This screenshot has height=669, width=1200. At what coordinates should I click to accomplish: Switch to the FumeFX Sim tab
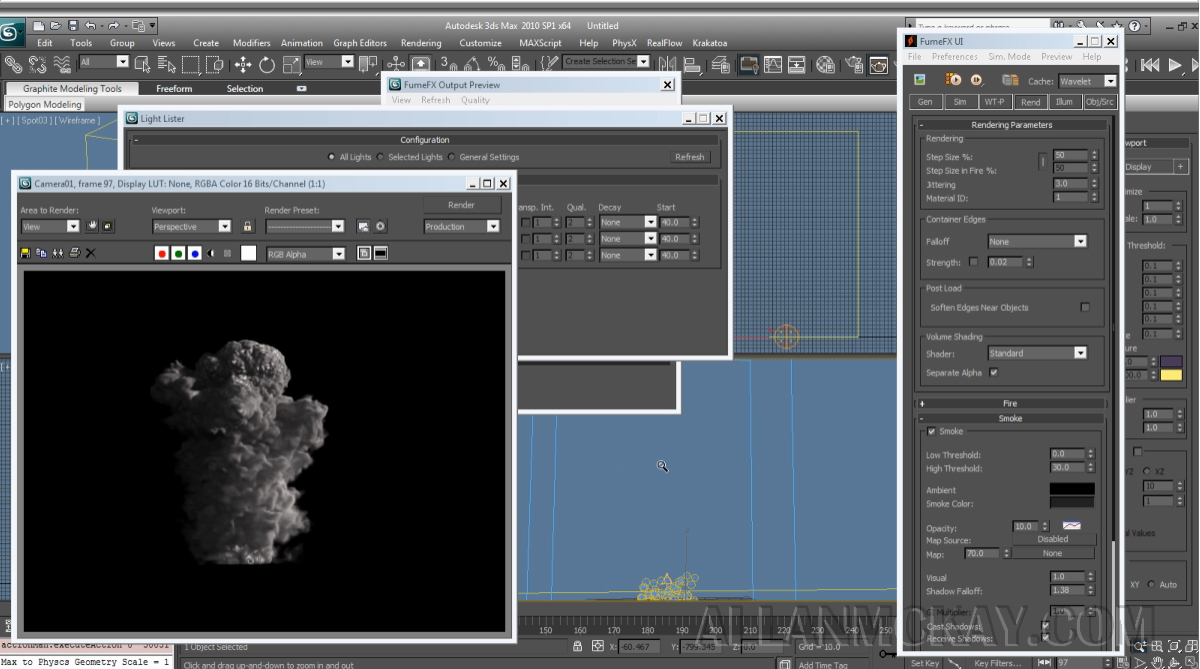(x=959, y=102)
